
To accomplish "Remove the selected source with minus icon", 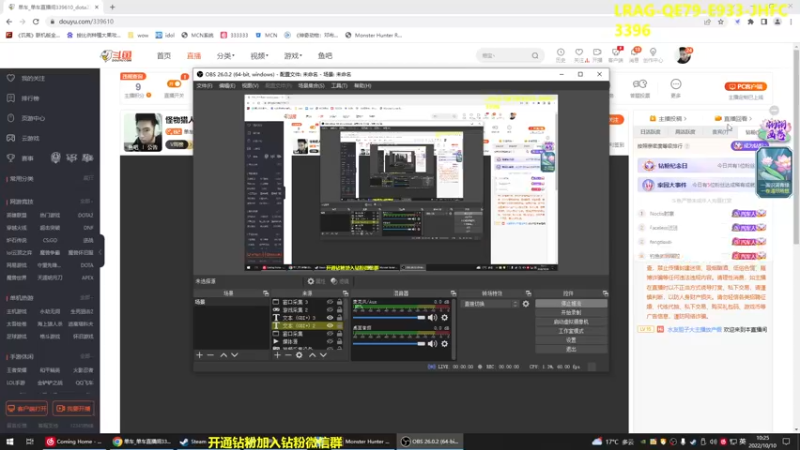I will (288, 355).
